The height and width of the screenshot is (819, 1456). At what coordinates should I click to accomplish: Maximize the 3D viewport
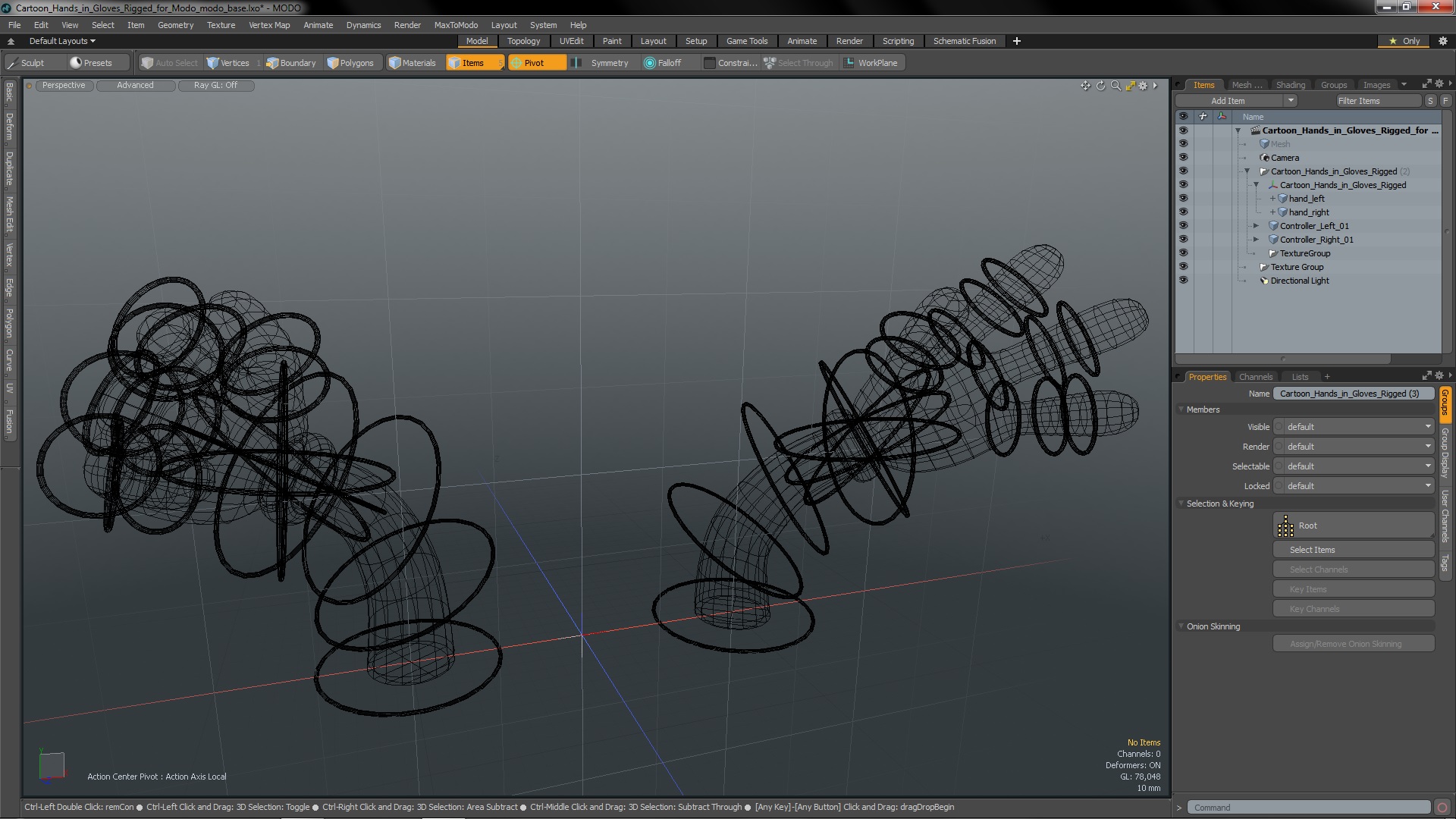1130,86
